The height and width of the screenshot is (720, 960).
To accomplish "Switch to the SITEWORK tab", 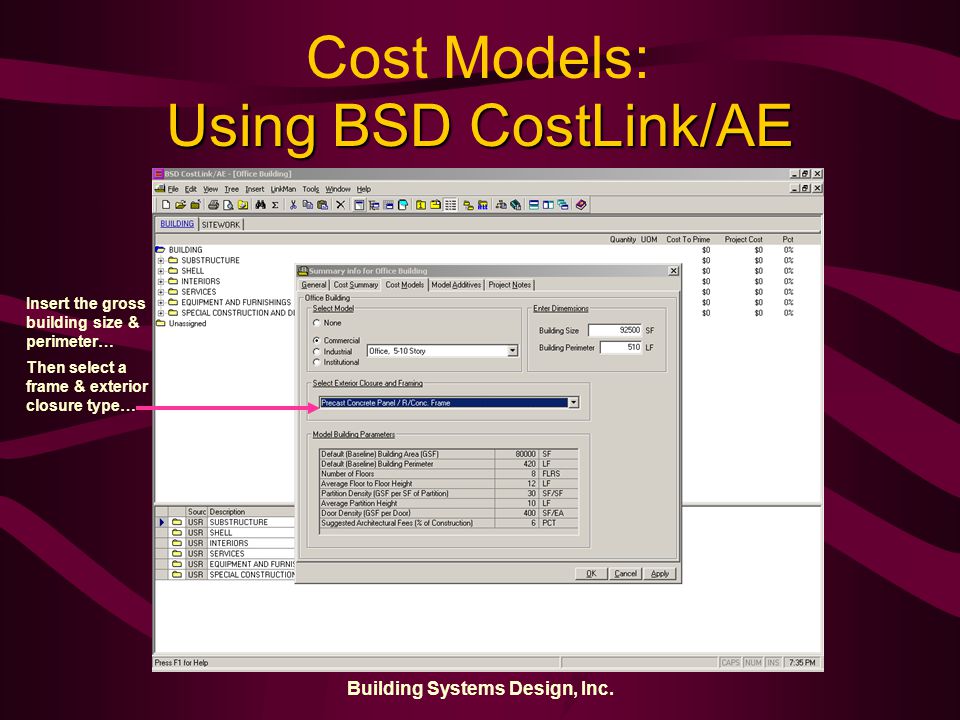I will [221, 225].
